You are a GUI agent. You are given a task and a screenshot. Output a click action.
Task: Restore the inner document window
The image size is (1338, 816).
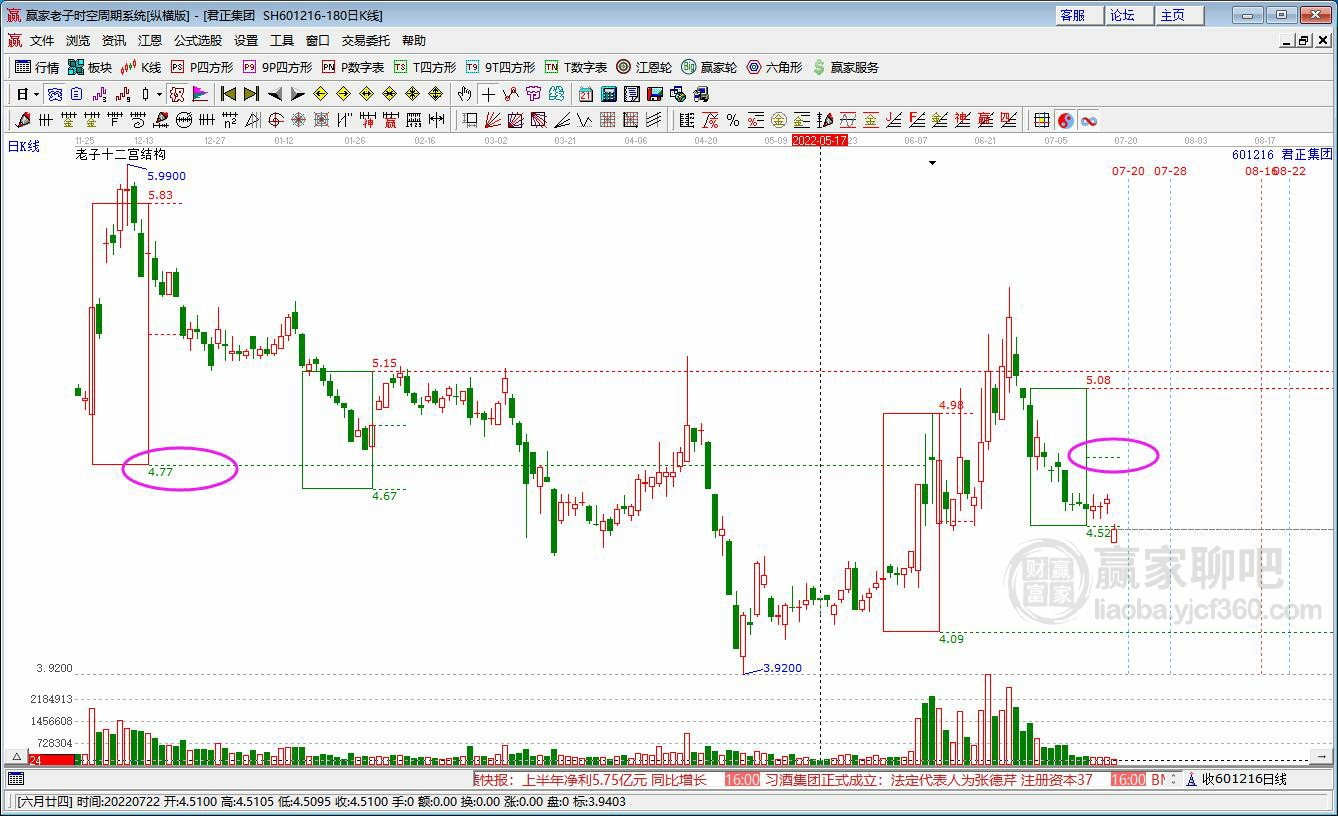1303,41
